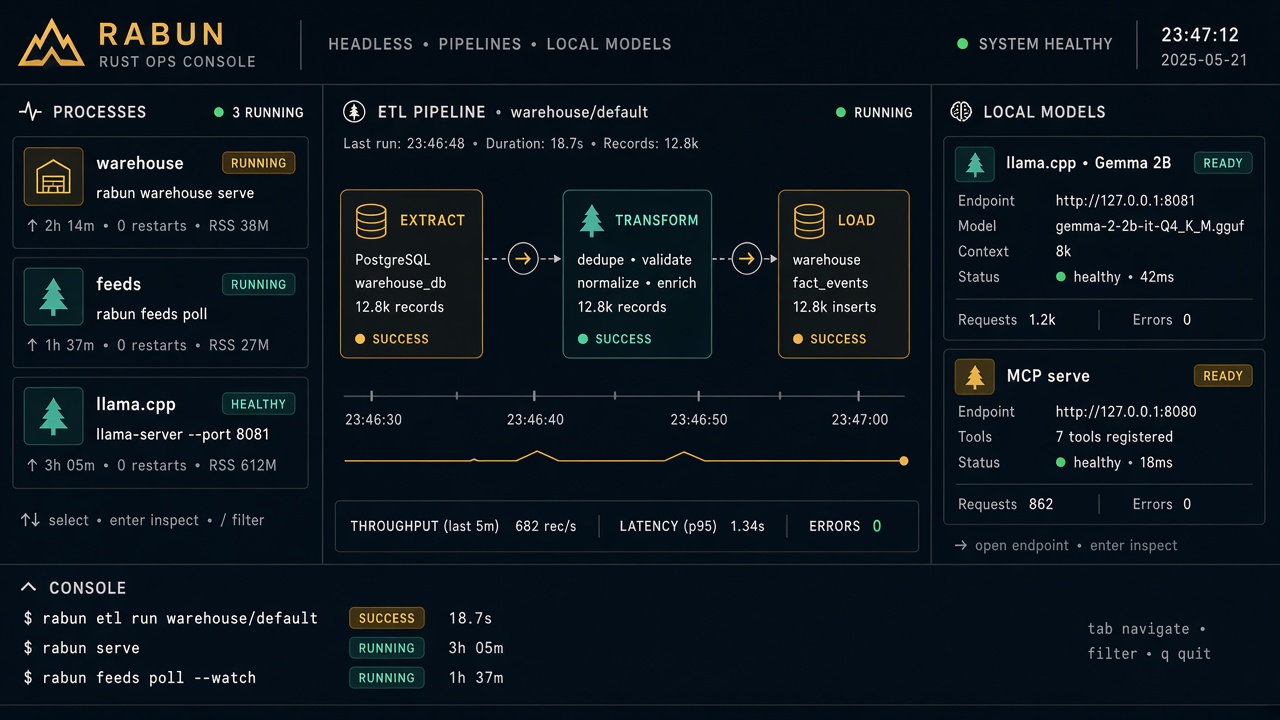Click the RUNNING badge on feeds process
Image resolution: width=1280 pixels, height=720 pixels.
coord(259,284)
